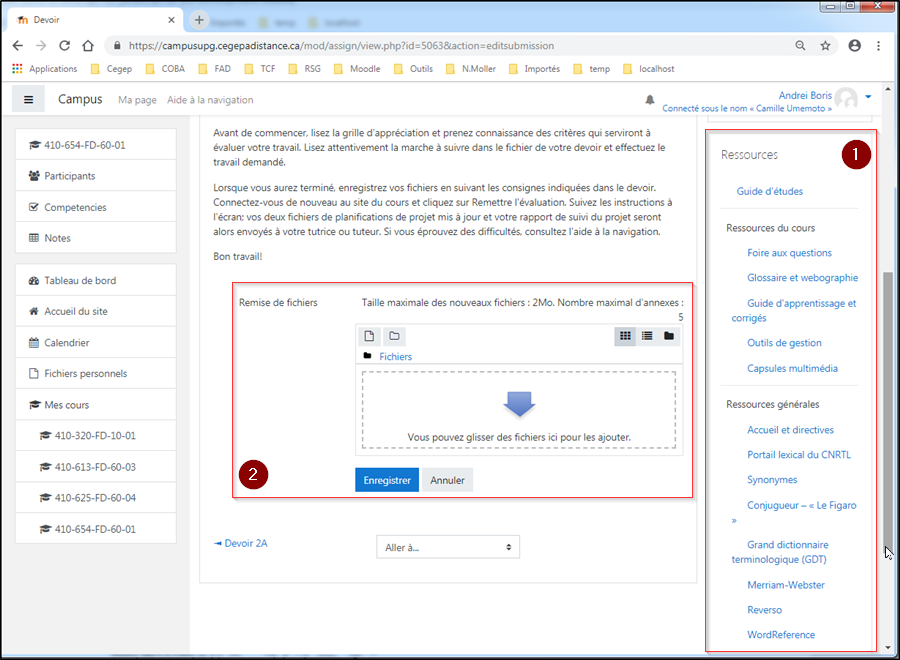This screenshot has height=660, width=900.
Task: Click the hamburger menu toggle button
Action: (28, 100)
